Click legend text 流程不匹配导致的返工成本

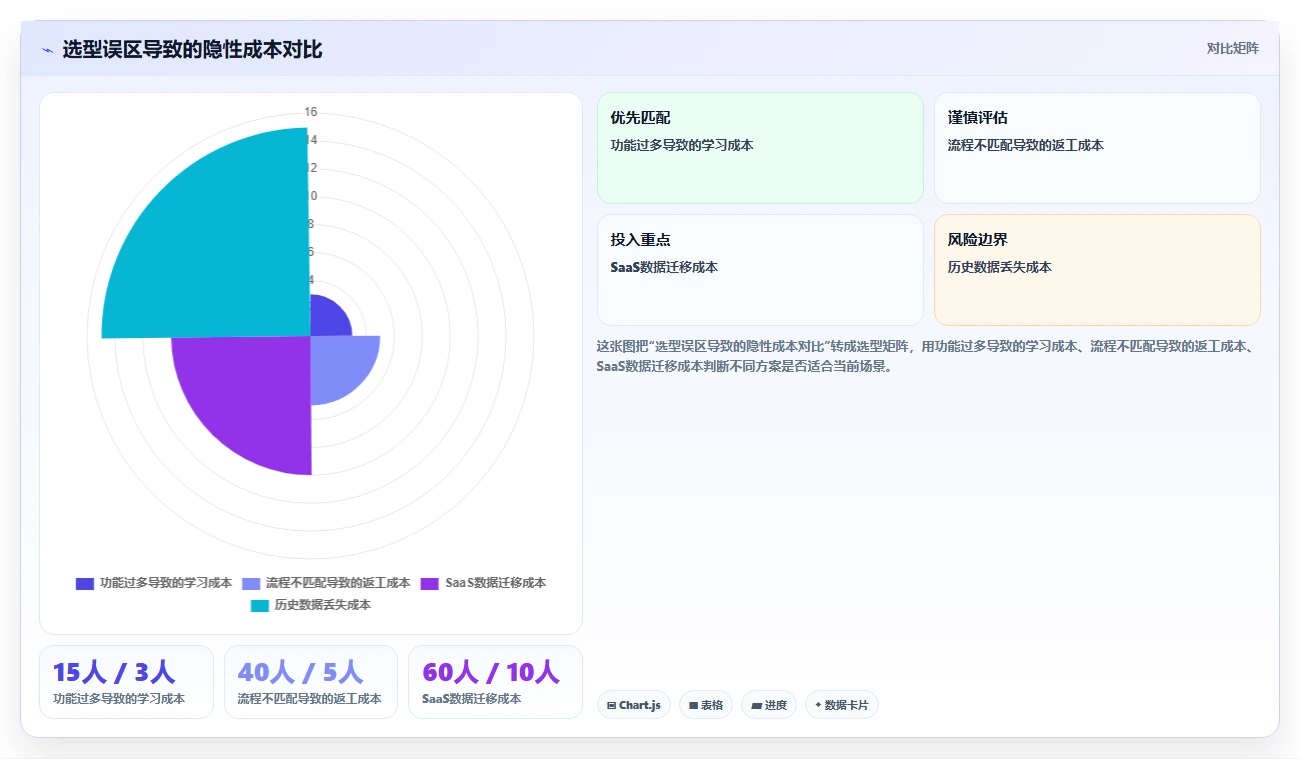[x=338, y=583]
